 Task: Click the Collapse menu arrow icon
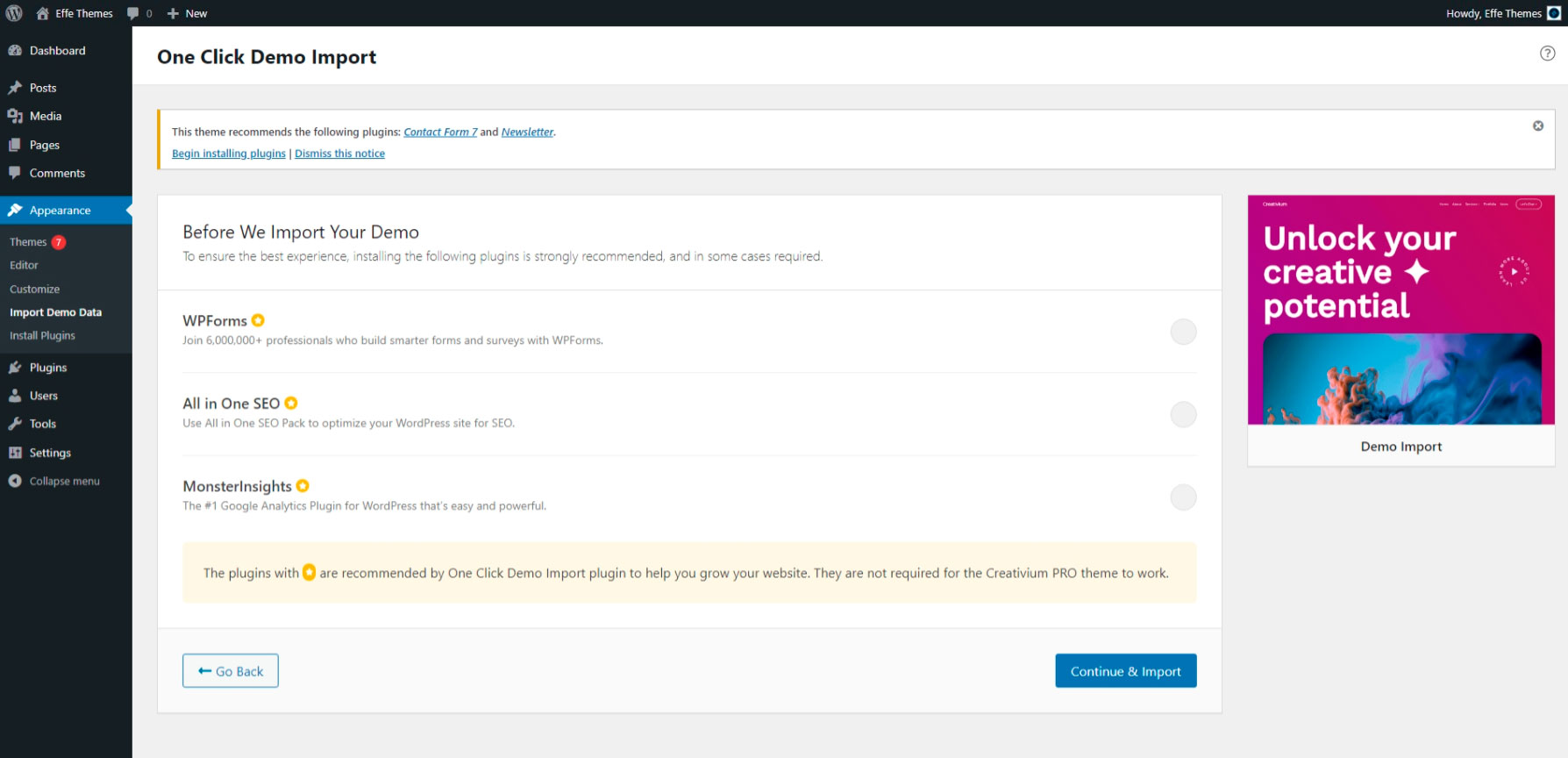(x=15, y=481)
